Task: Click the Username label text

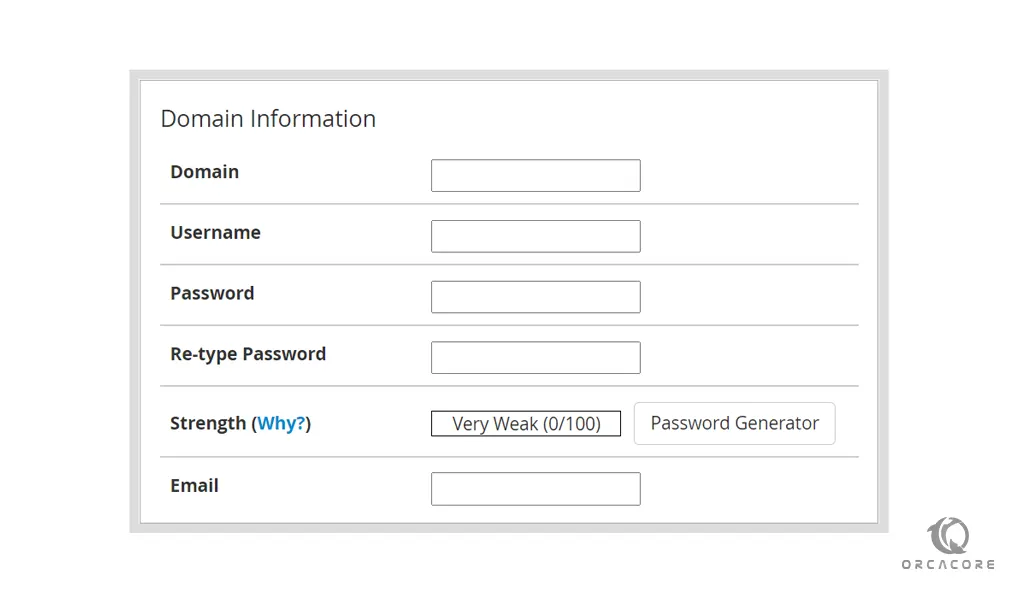Action: point(215,233)
